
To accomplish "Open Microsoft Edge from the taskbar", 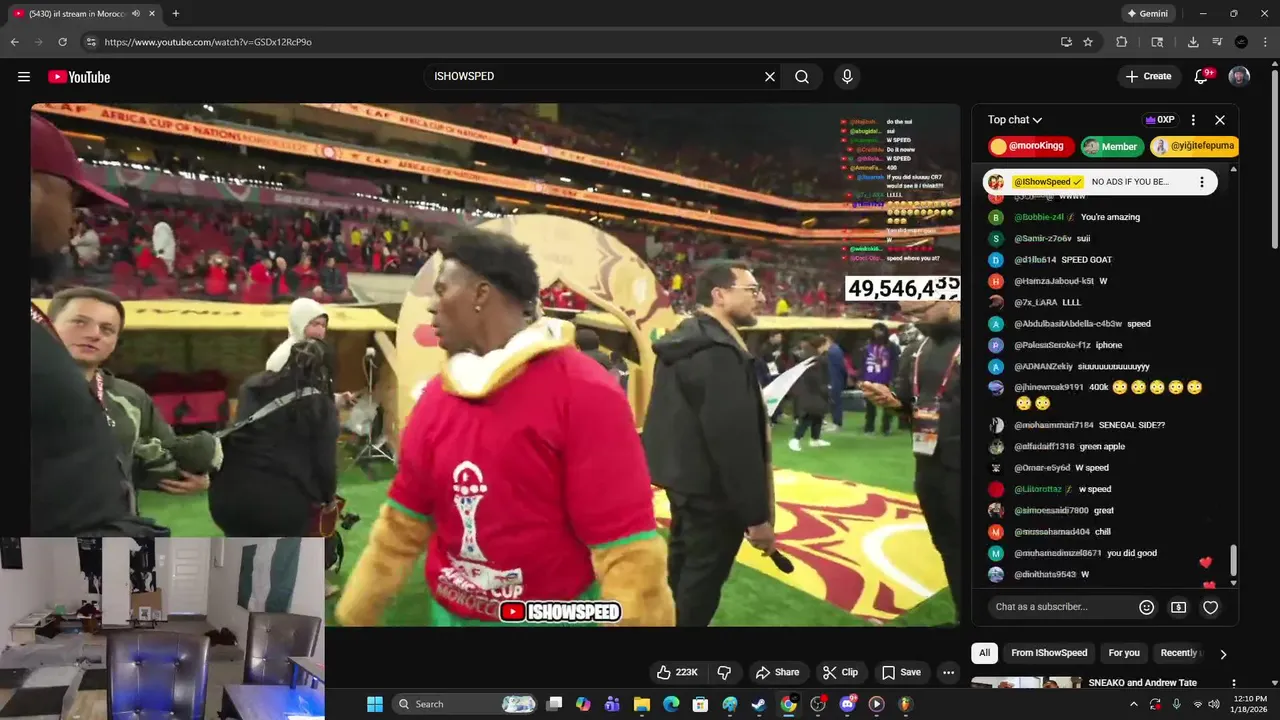I will pyautogui.click(x=671, y=704).
